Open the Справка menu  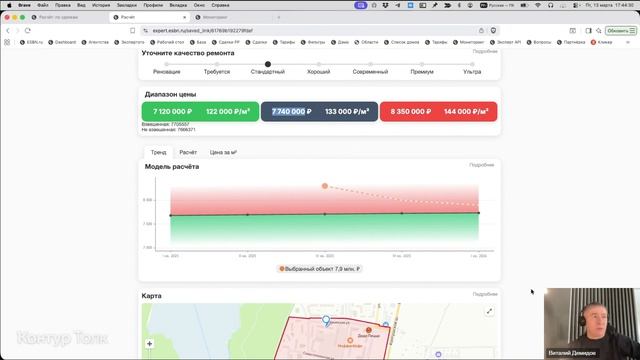[220, 5]
